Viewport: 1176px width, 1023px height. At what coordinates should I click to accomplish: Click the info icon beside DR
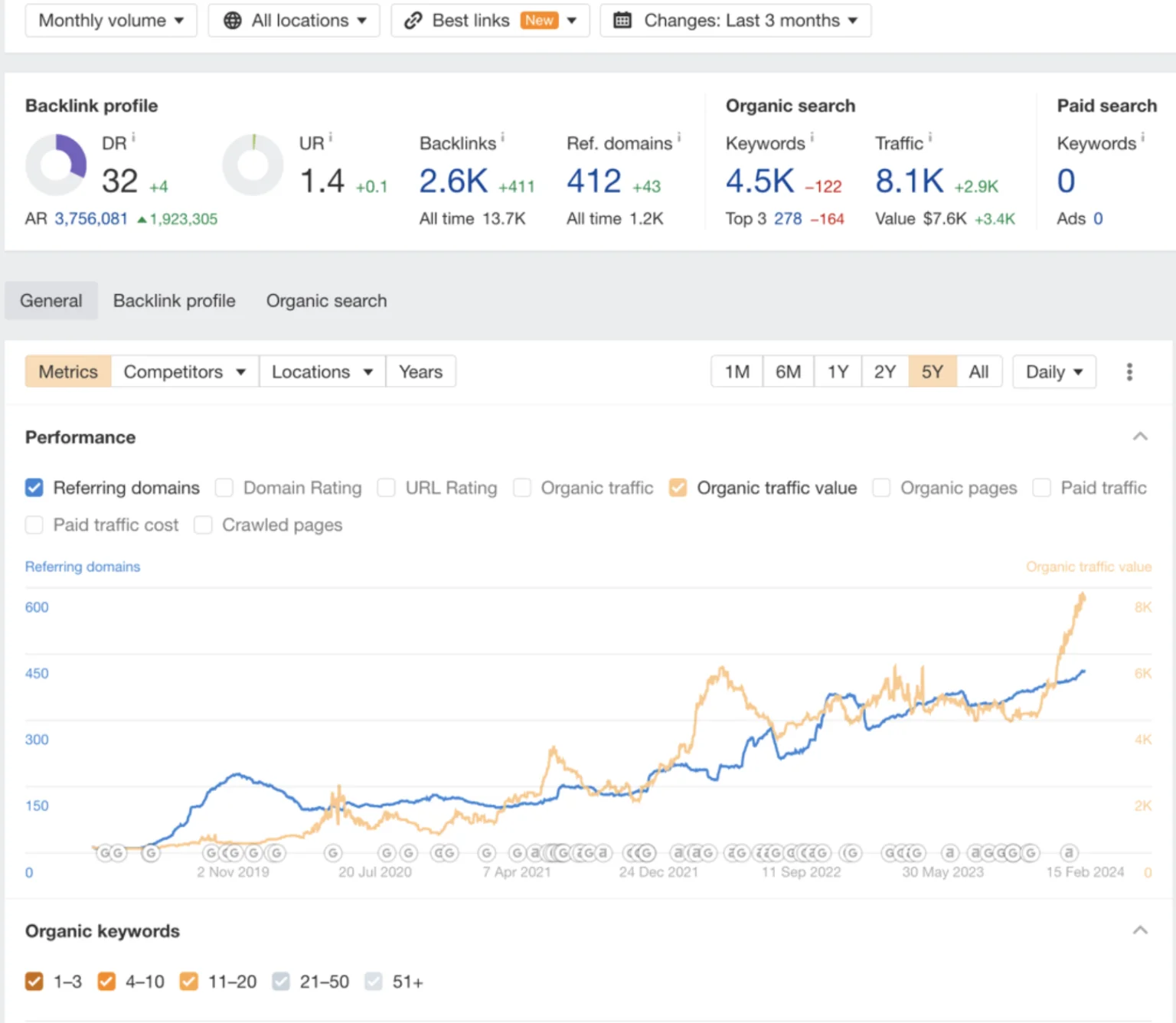pos(133,139)
